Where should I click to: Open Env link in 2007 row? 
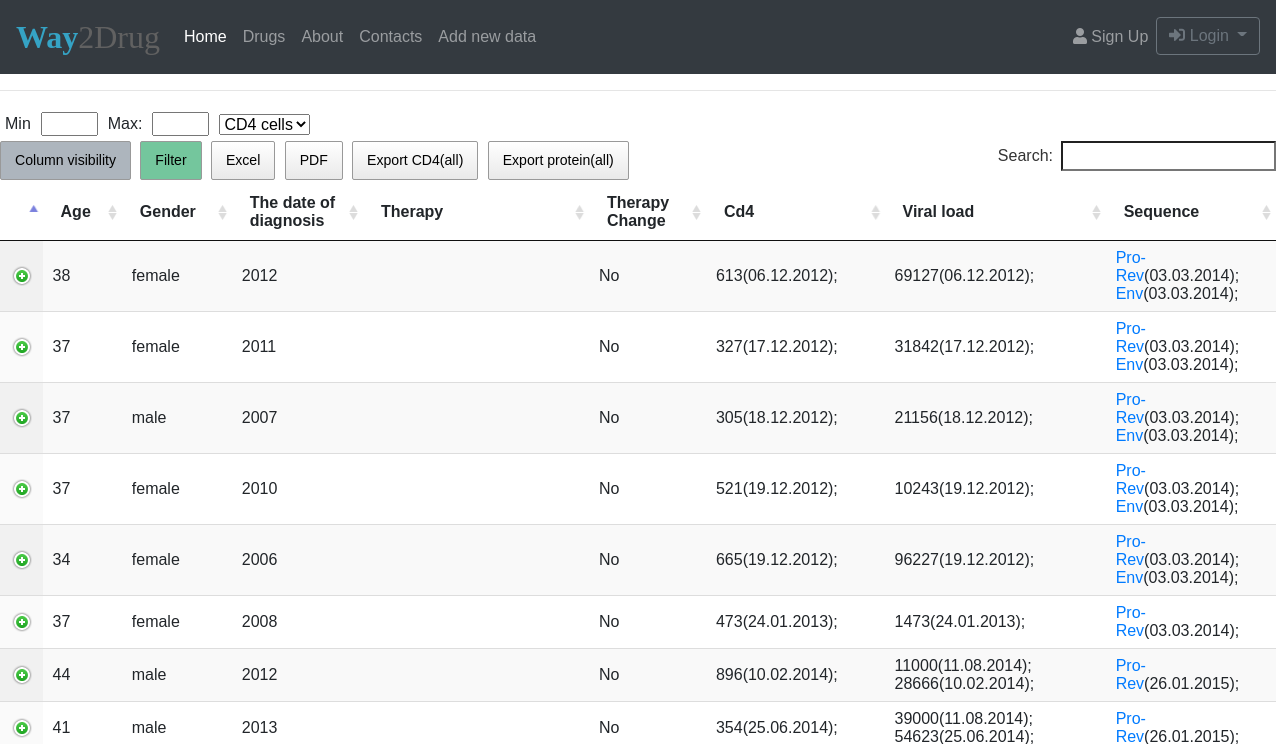coord(1130,435)
